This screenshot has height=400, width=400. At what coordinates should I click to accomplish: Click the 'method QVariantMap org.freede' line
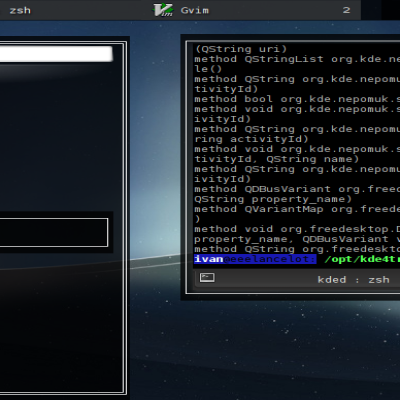coord(297,209)
